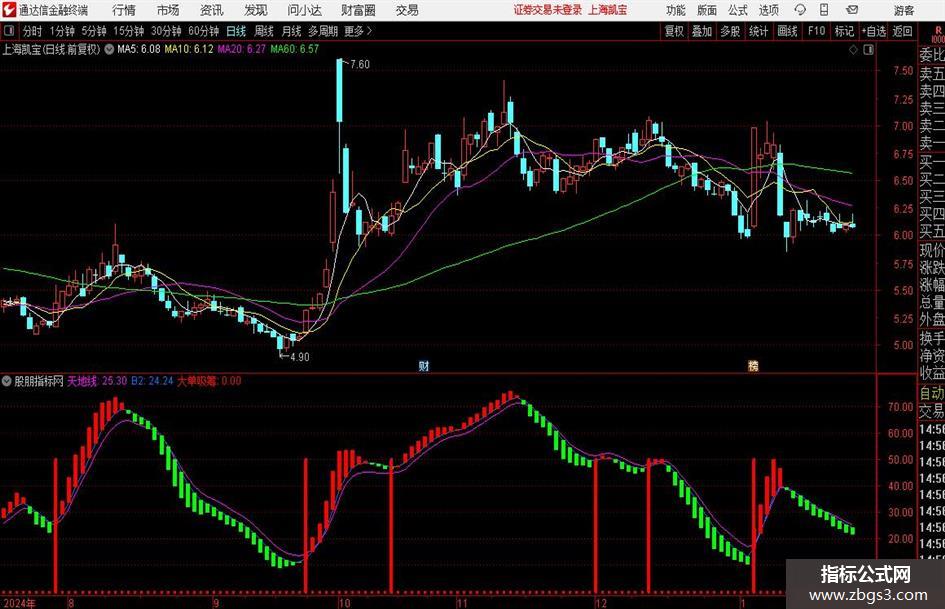Viewport: 945px width, 609px height.
Task: Switch to 60分钟 period tab
Action: click(203, 31)
